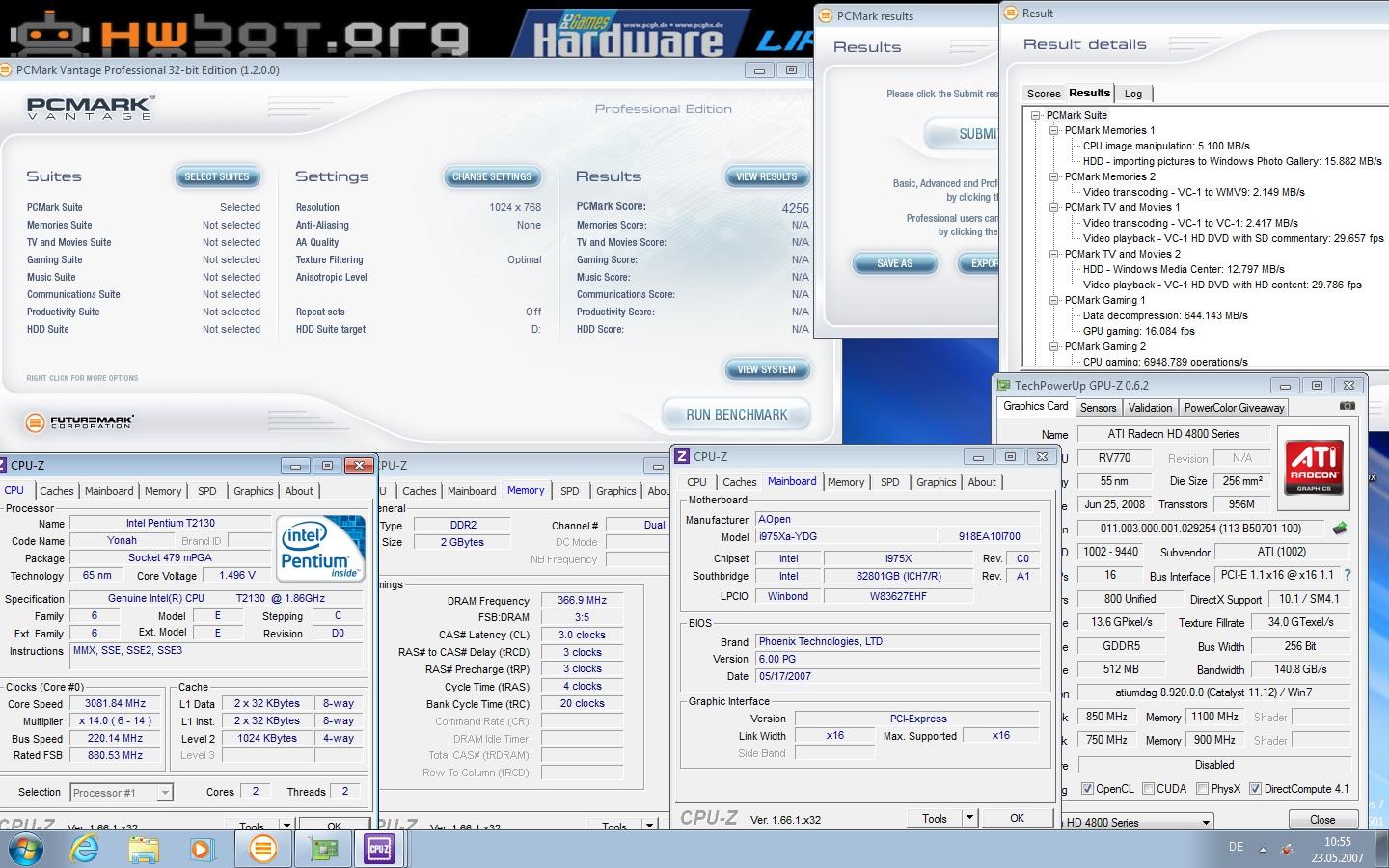Collapse the PCMark Gaming 2 node
Image resolution: width=1389 pixels, height=868 pixels.
tap(1054, 346)
